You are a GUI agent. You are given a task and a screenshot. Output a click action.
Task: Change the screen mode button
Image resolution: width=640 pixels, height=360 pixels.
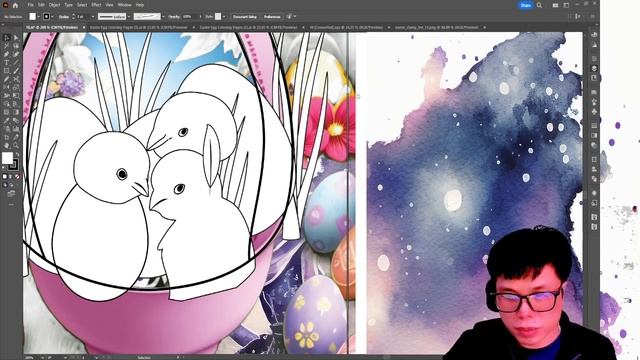(11, 193)
